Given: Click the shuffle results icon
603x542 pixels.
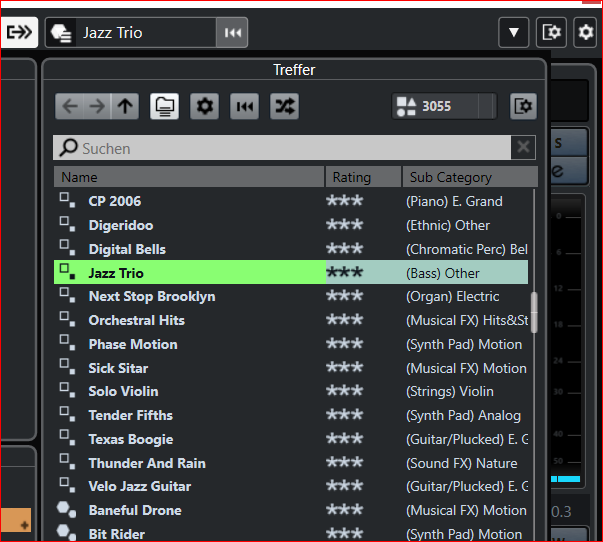Looking at the screenshot, I should pos(284,106).
